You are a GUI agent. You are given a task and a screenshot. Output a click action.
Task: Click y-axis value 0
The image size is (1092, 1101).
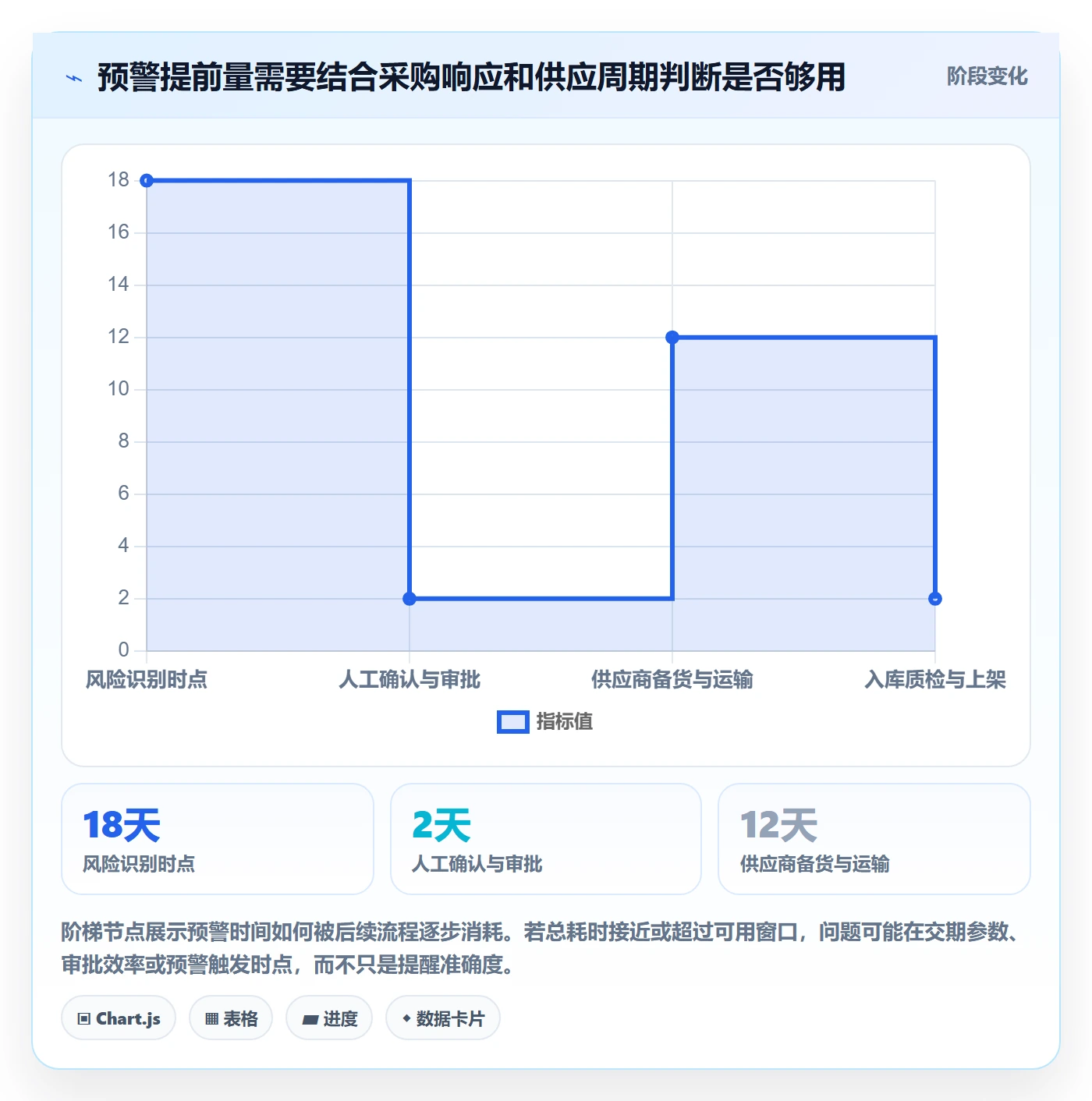tap(123, 650)
